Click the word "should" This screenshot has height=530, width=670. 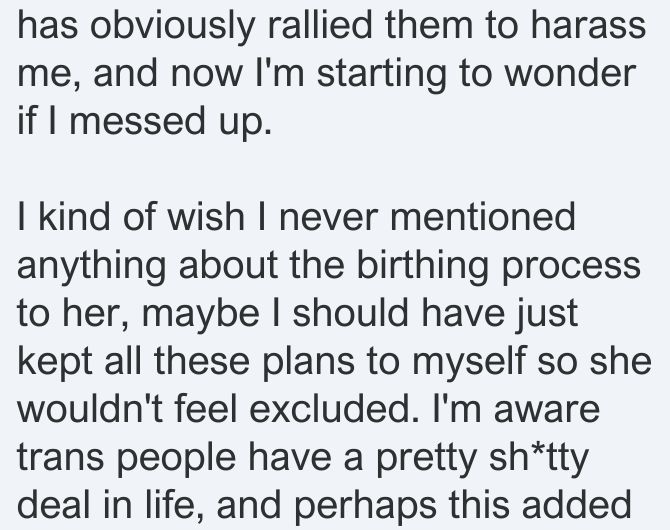(x=351, y=313)
